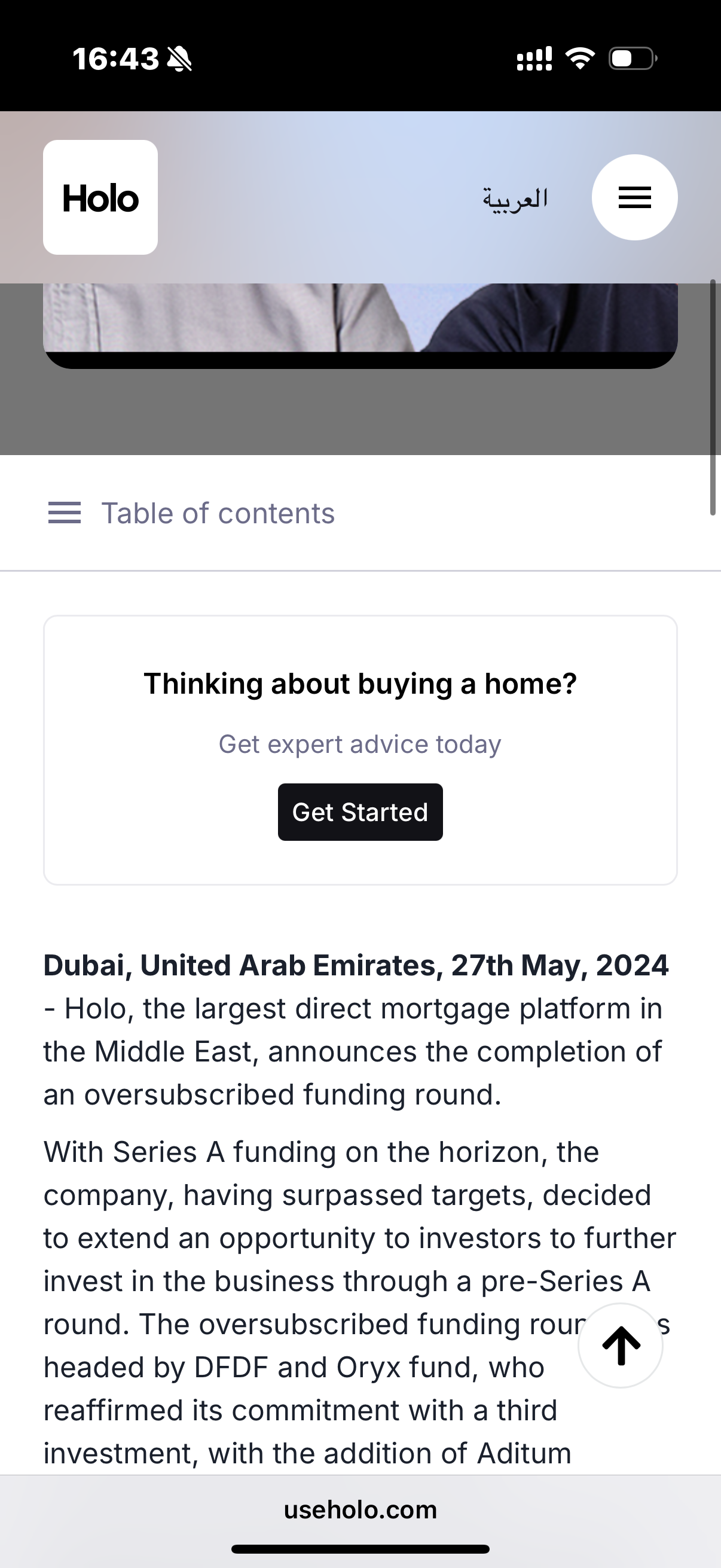Tap the page scrollbar on the right edge
The width and height of the screenshot is (721, 1568).
pos(713,397)
